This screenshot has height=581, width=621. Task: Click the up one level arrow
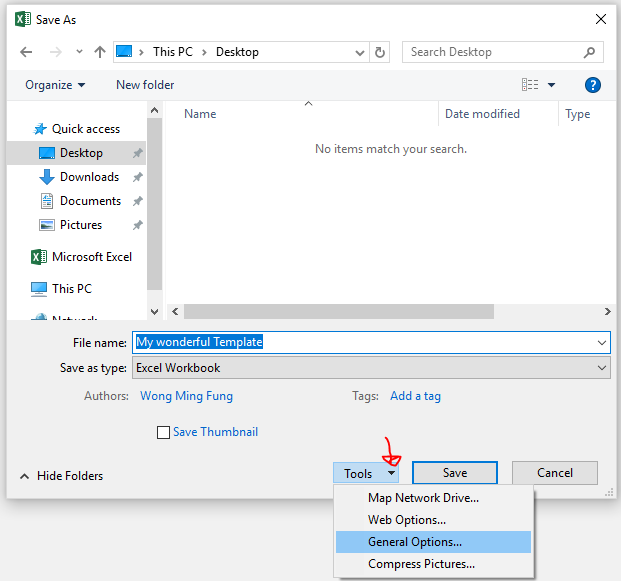coord(100,52)
